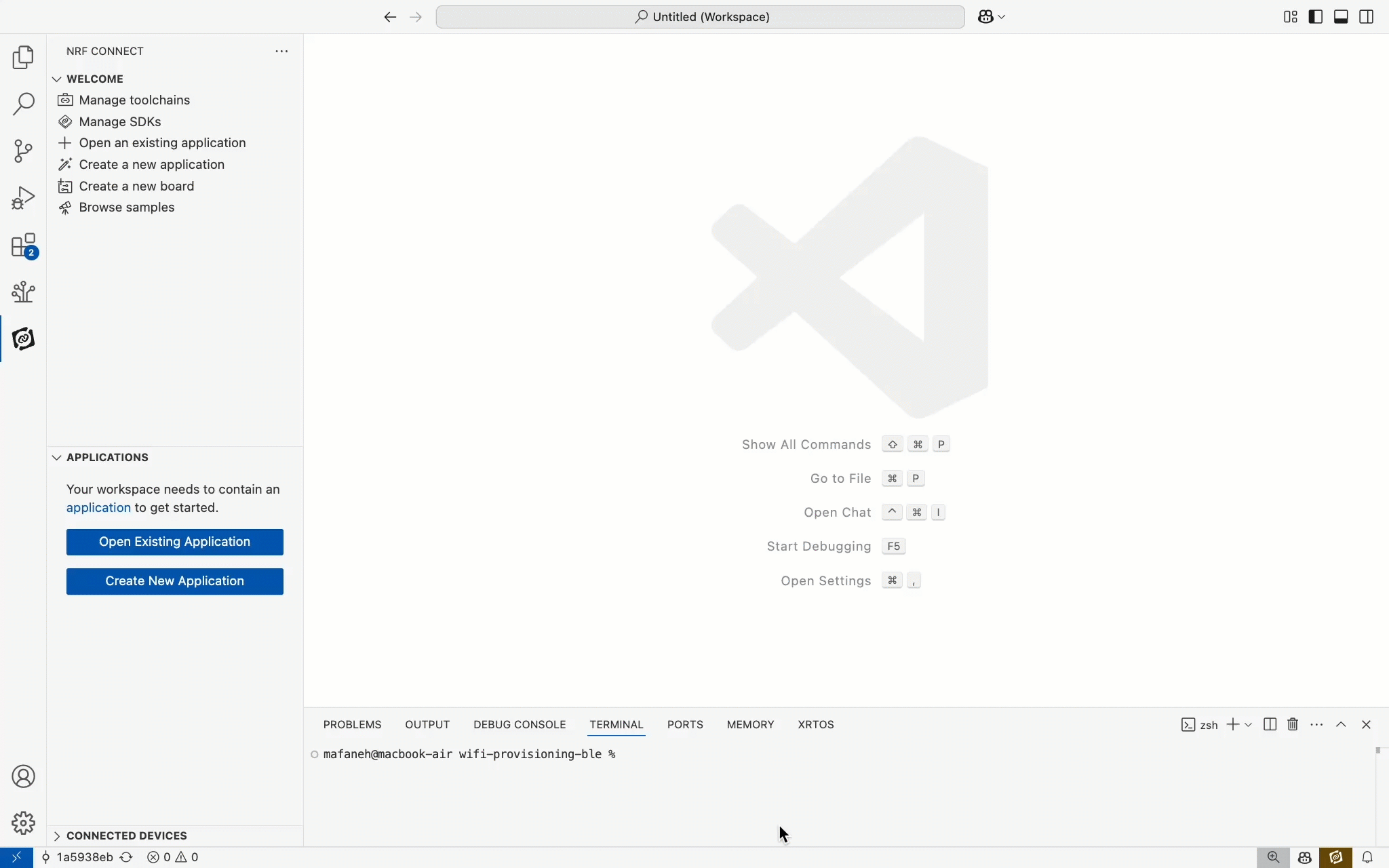Select the TERMINAL tab

(x=617, y=725)
